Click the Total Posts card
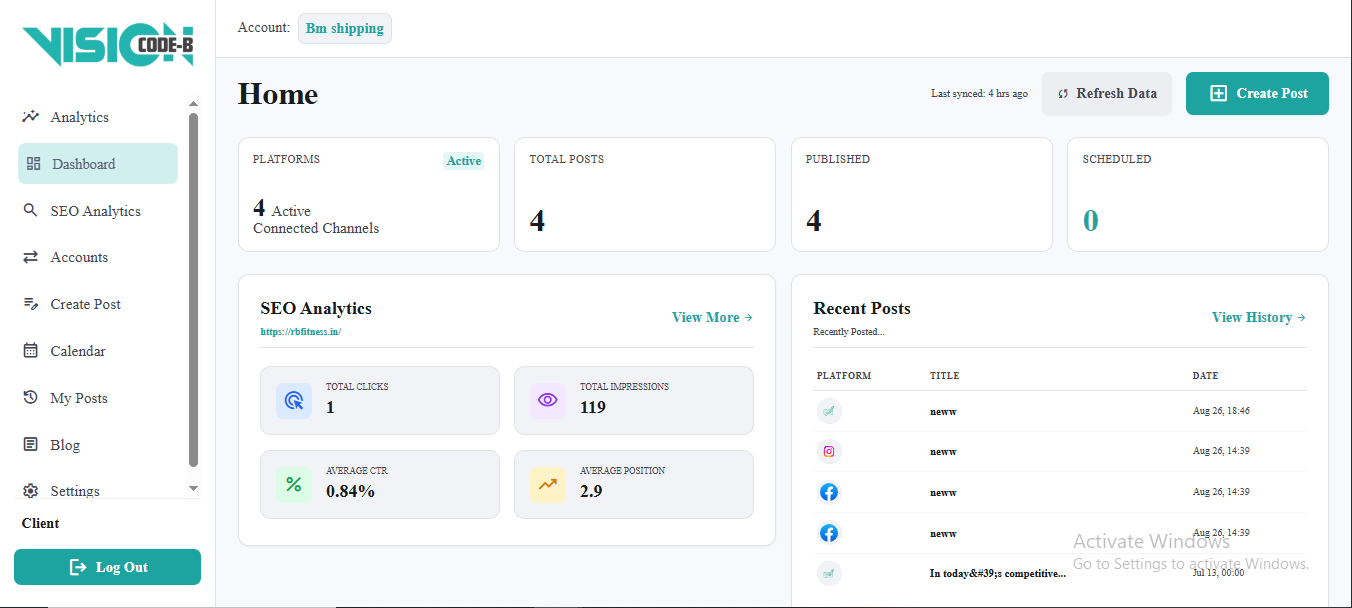Screen dimensions: 1352x608 645,194
